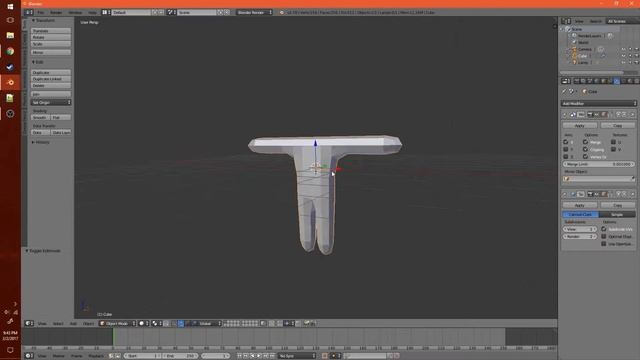The height and width of the screenshot is (360, 640).
Task: Select Camera in the outliner
Action: 584,49
